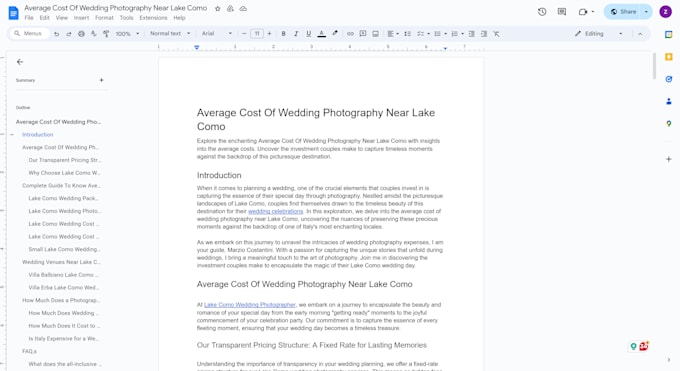Add a comment from toolbar
The height and width of the screenshot is (371, 680).
point(363,33)
